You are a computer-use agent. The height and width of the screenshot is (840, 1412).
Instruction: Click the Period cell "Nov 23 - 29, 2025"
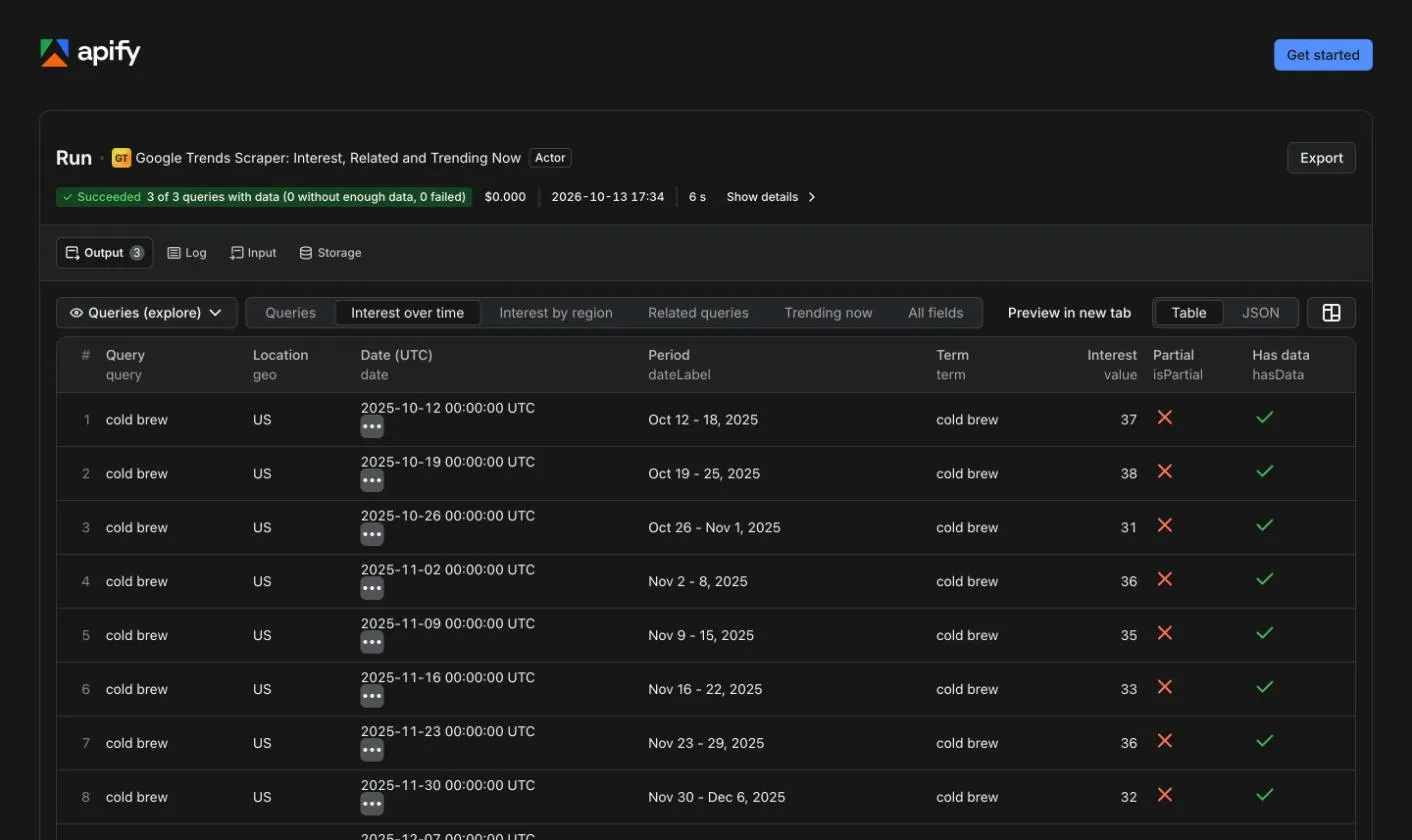[x=706, y=744]
